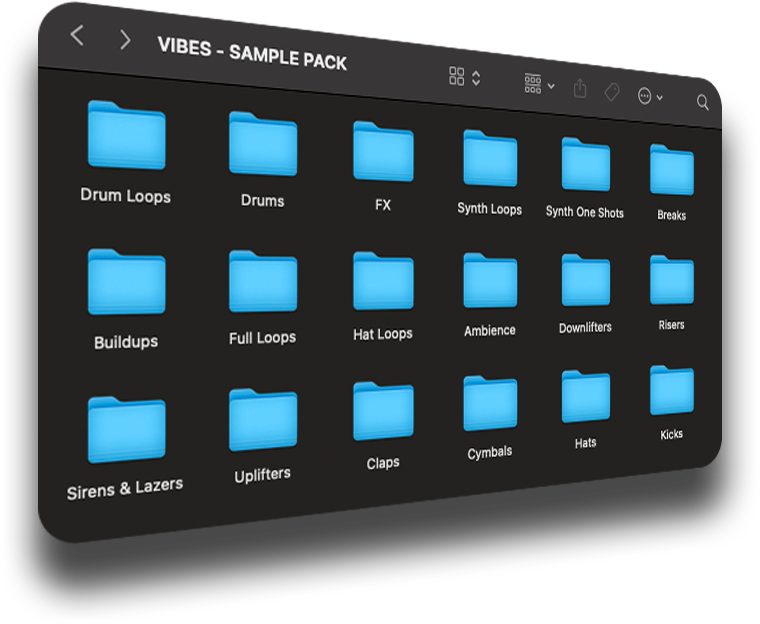The width and height of the screenshot is (760, 624).
Task: Open the Sirens & Lazers folder
Action: click(x=126, y=431)
